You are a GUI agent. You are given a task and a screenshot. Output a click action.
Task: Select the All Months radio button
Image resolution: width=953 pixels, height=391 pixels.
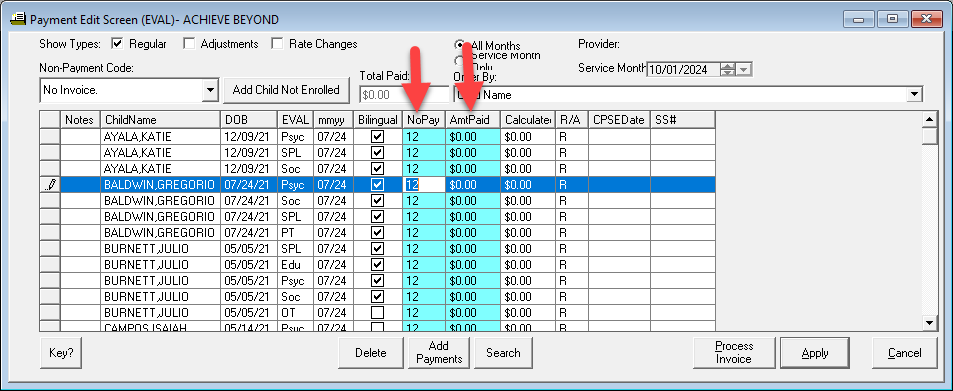pos(459,46)
